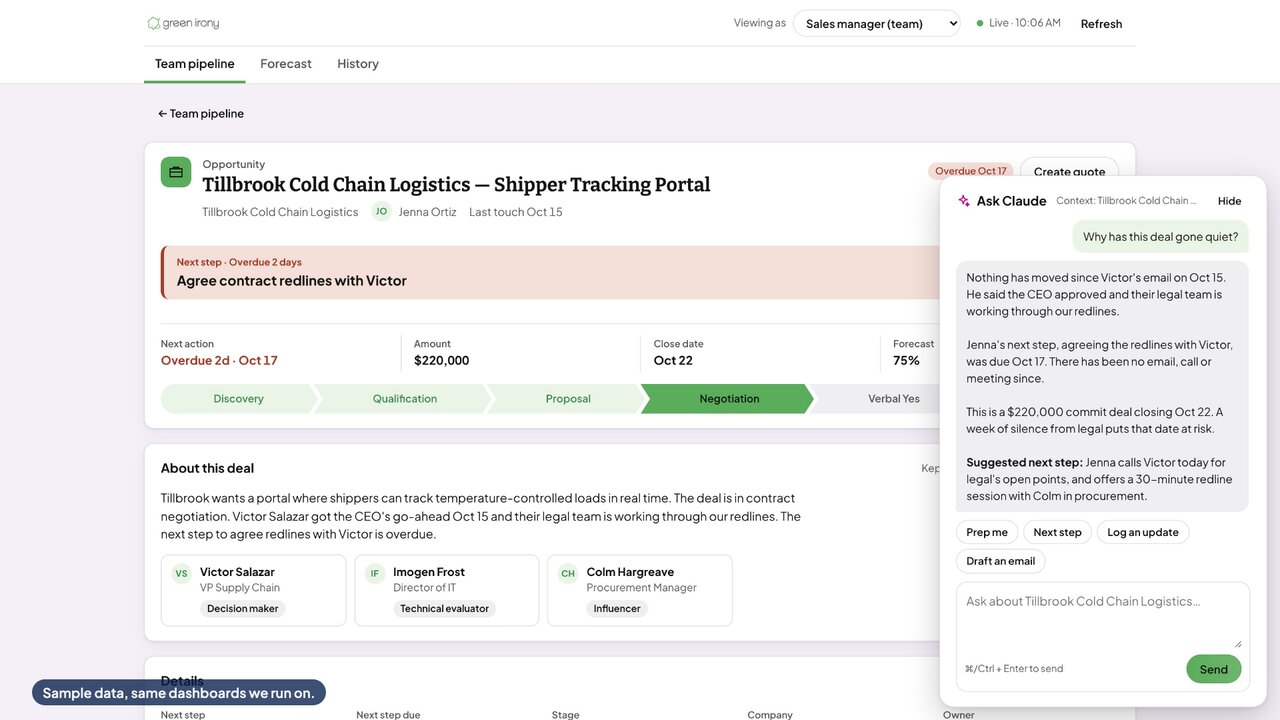Open the Viewing as role dropdown
Screen dimensions: 1280x720
pos(876,23)
